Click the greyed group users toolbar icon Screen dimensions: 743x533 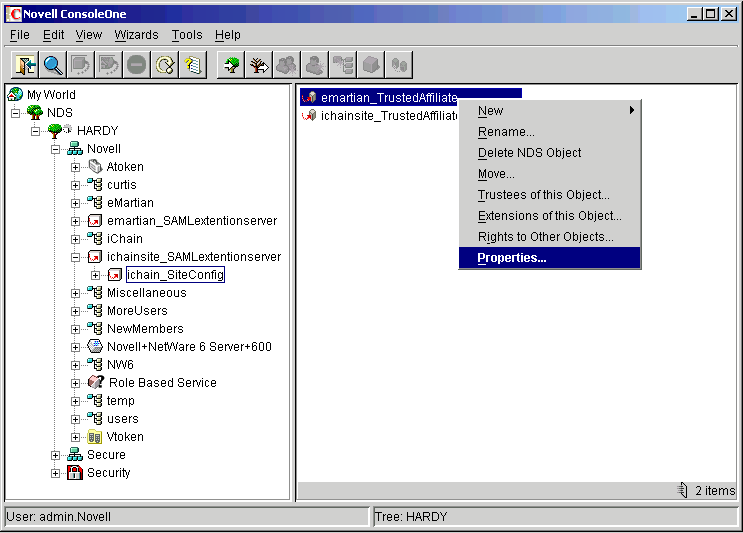pyautogui.click(x=287, y=65)
